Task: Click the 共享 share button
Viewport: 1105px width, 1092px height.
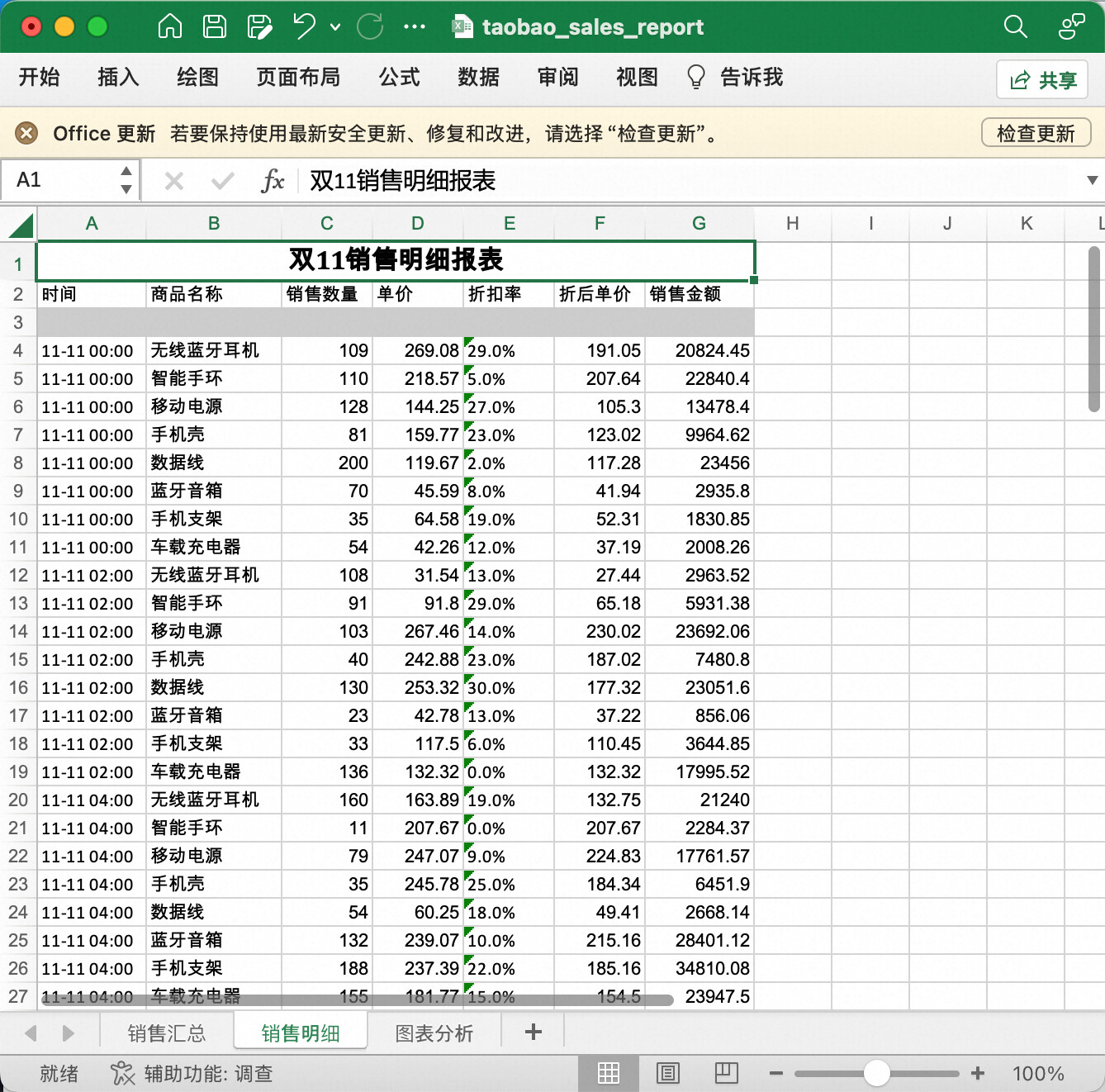Action: click(x=1043, y=80)
